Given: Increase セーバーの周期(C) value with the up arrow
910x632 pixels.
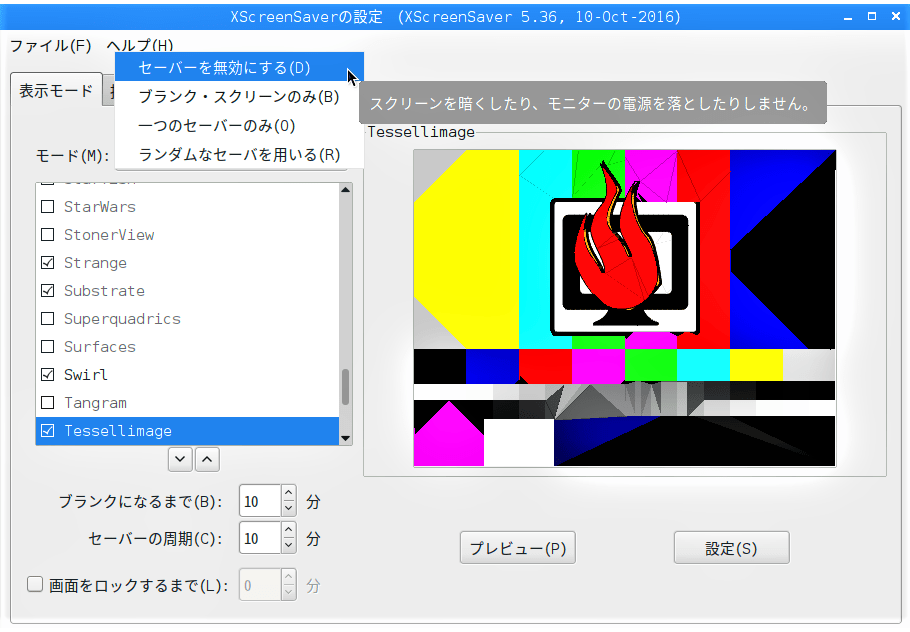Looking at the screenshot, I should click(x=288, y=530).
